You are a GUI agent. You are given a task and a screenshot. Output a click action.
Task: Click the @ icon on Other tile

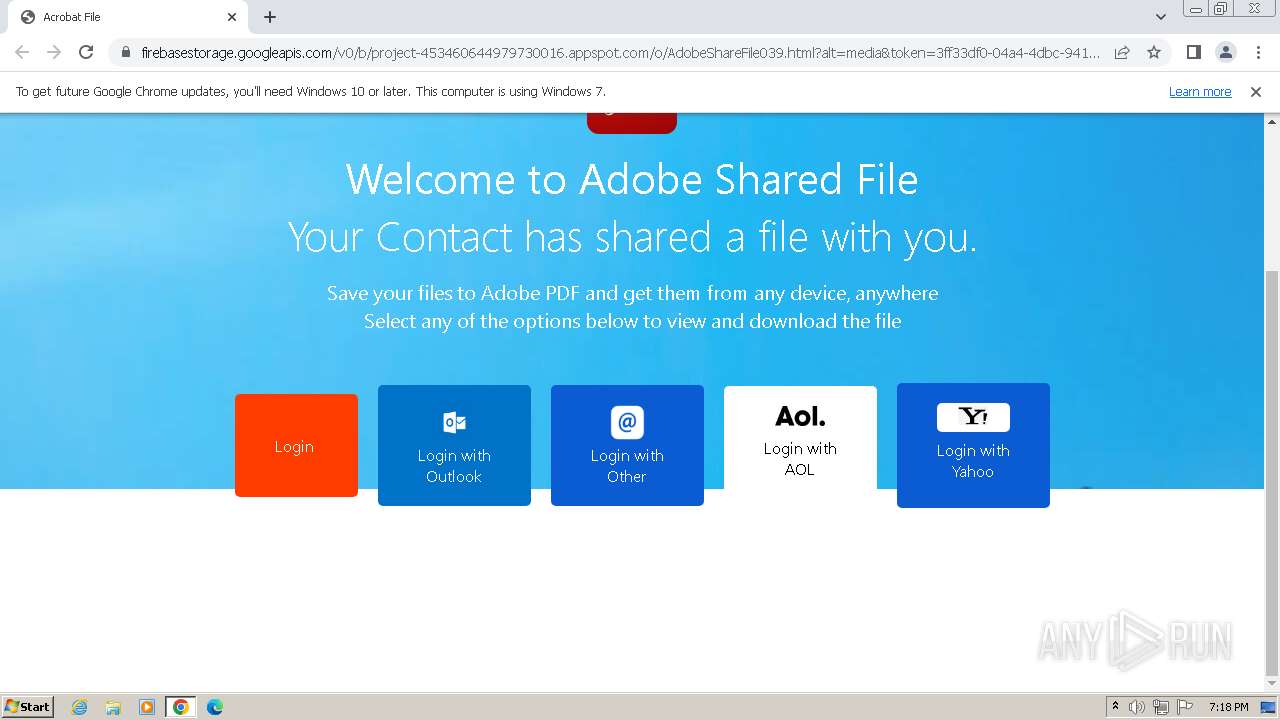[627, 422]
